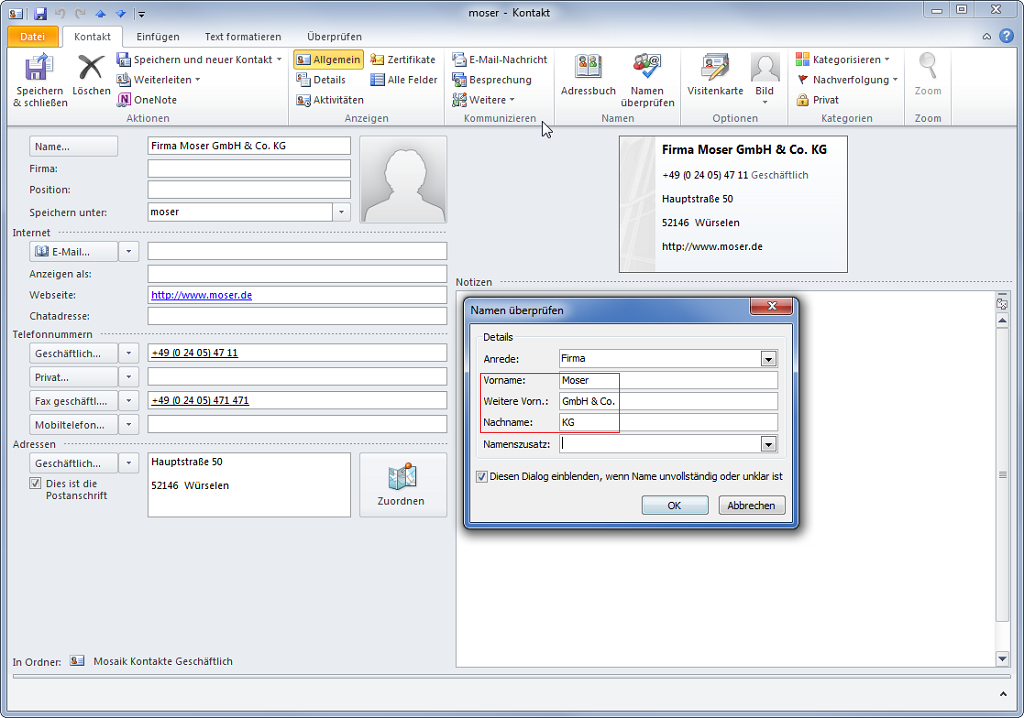
Task: Save using quick access toolbar disk icon
Action: [40, 13]
